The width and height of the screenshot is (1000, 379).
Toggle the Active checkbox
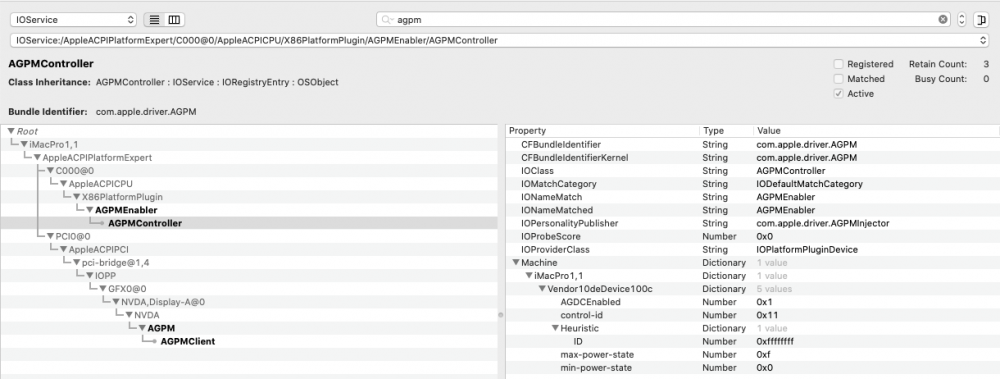point(839,94)
